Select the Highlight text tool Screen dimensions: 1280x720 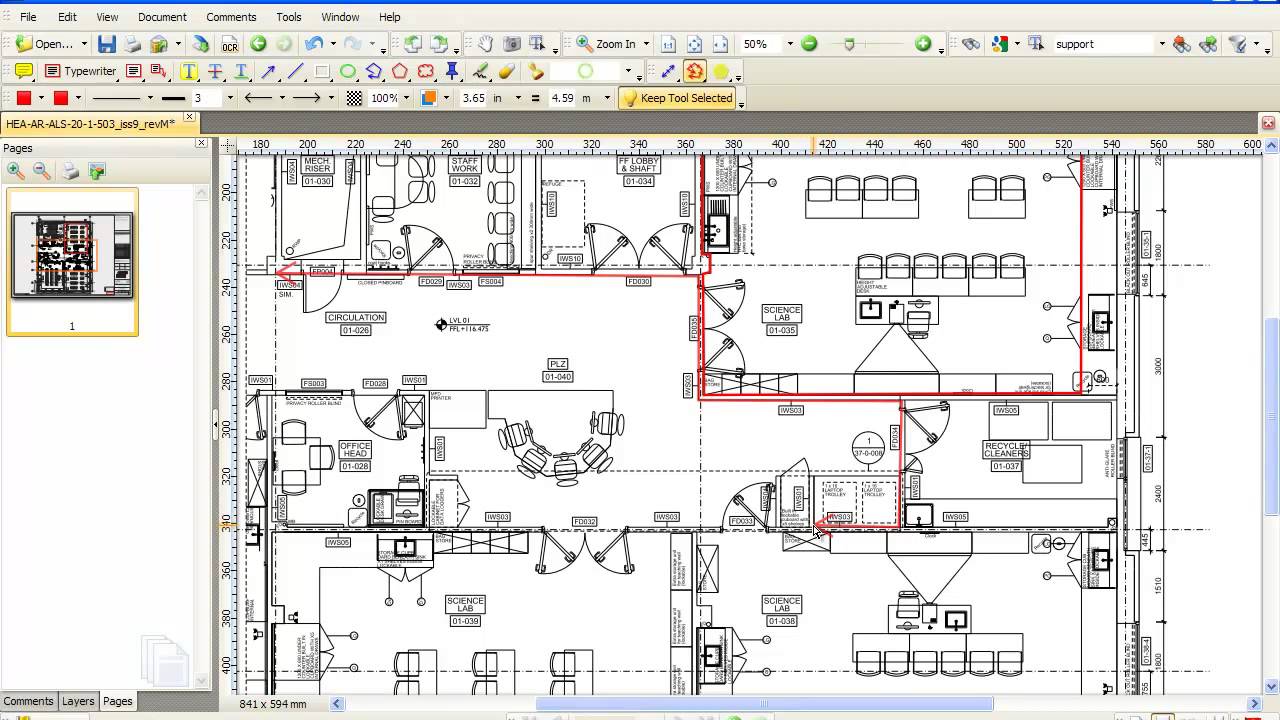coord(189,71)
